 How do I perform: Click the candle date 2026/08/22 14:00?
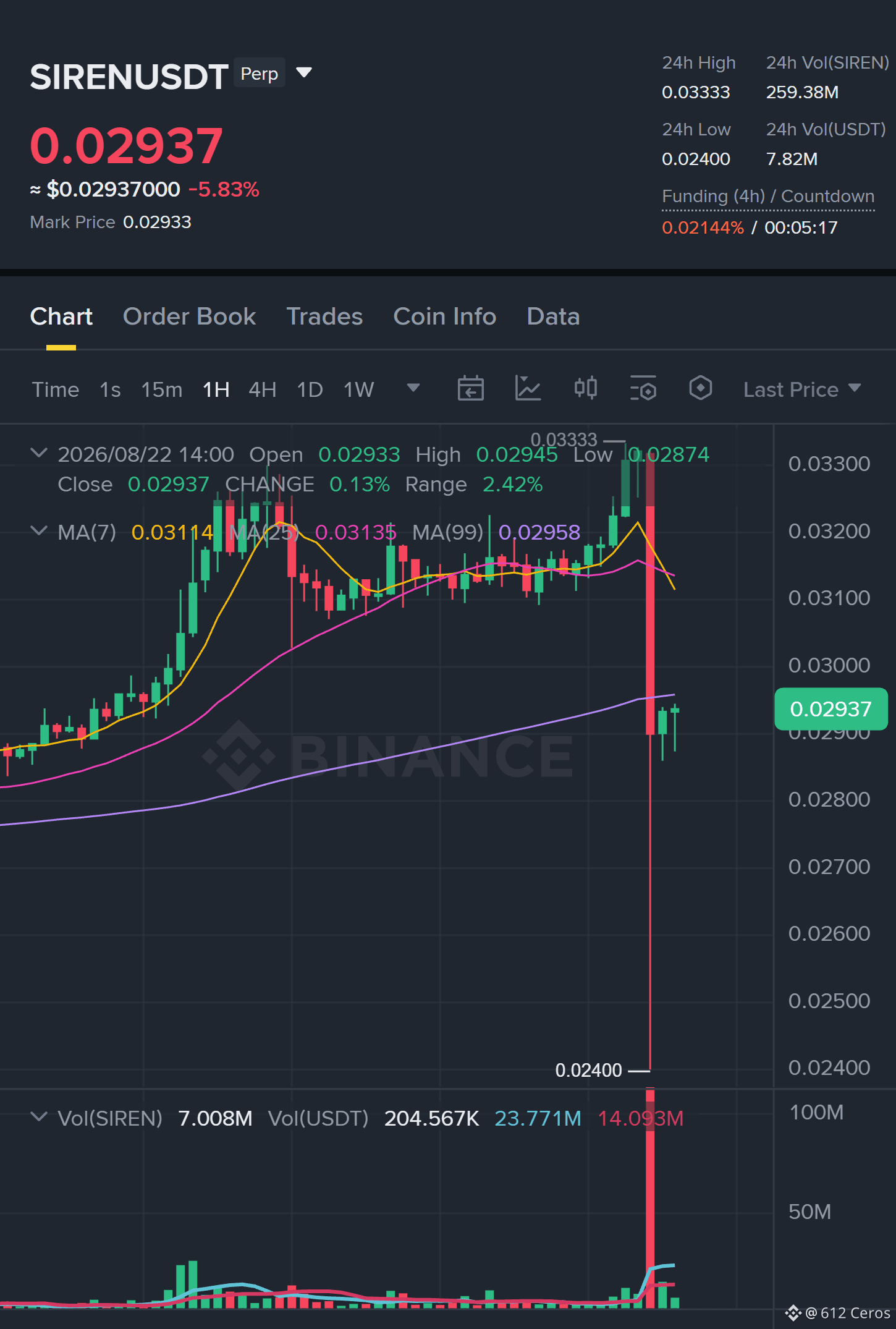[146, 454]
